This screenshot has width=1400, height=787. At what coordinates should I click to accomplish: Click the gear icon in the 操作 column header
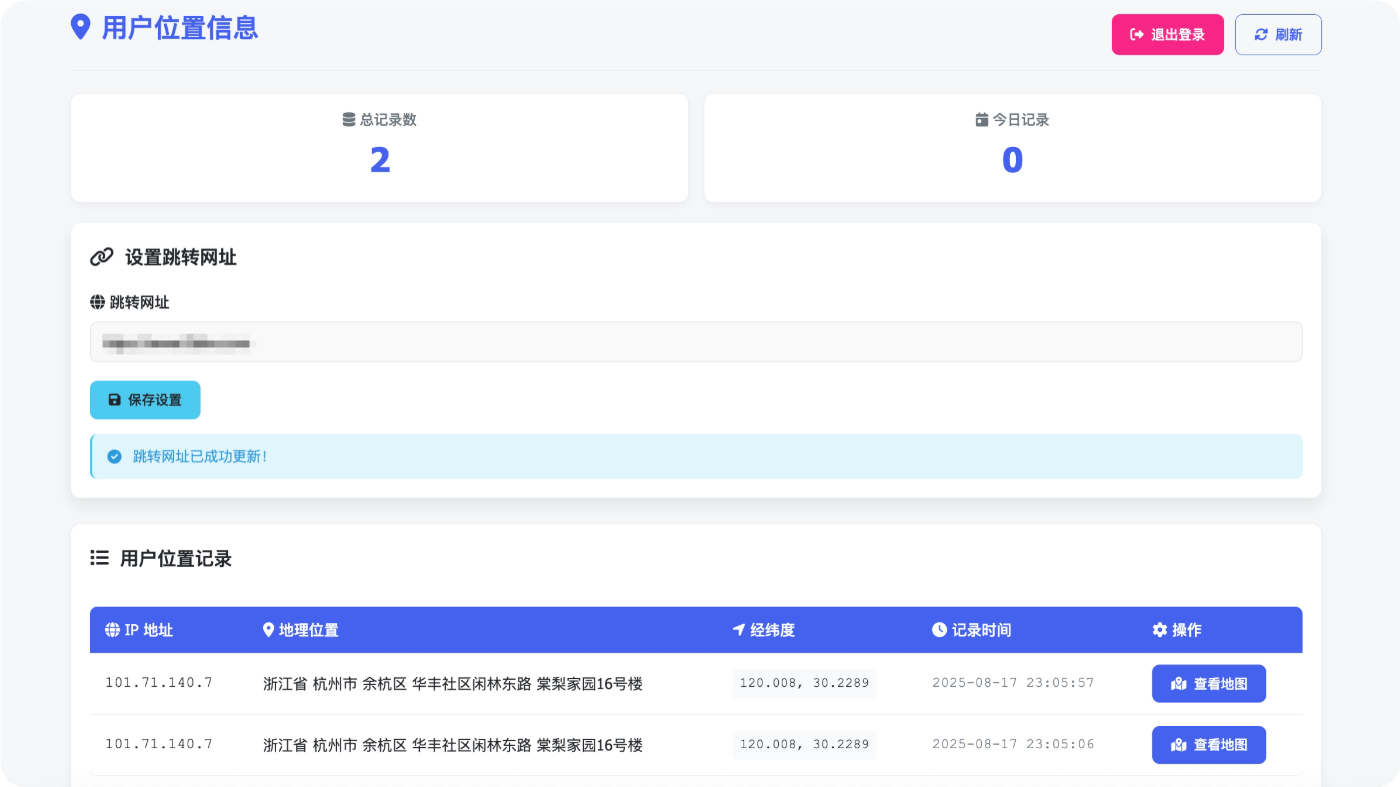click(1159, 630)
